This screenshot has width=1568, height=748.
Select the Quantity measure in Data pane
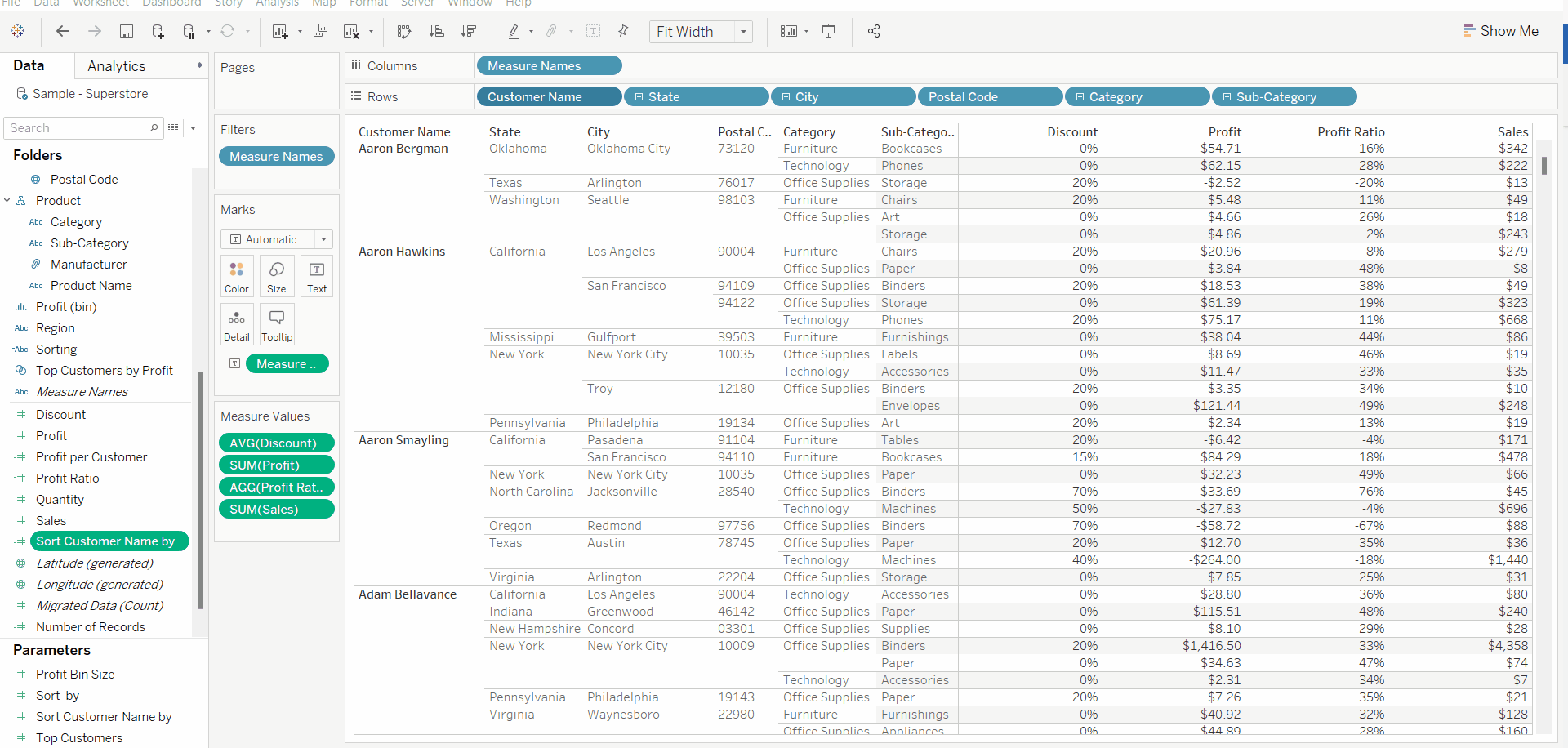click(x=60, y=500)
